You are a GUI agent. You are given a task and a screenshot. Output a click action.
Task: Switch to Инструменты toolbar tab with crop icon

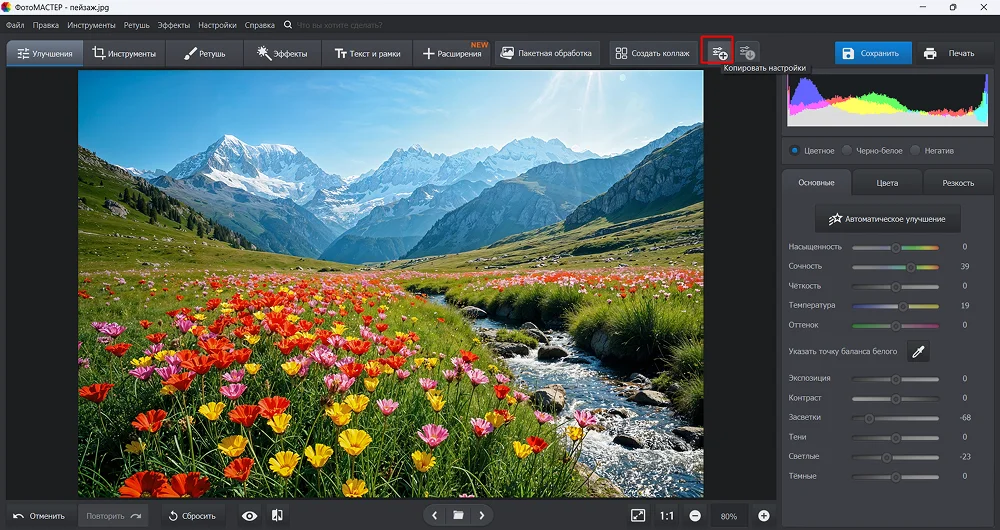[124, 54]
